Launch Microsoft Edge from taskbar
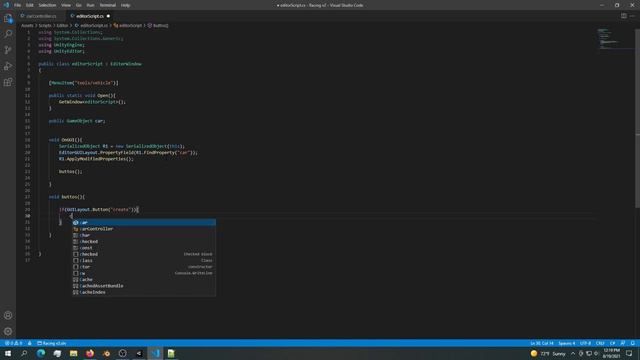 41,353
